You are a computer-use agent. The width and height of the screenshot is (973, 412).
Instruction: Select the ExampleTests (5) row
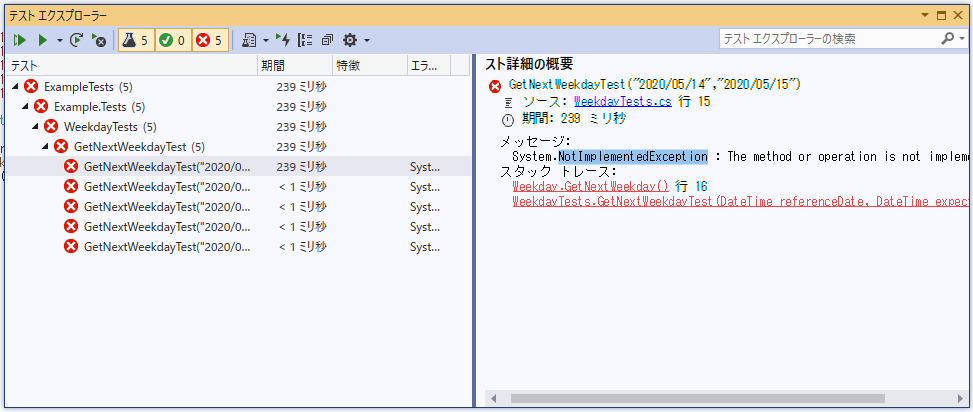[239, 86]
